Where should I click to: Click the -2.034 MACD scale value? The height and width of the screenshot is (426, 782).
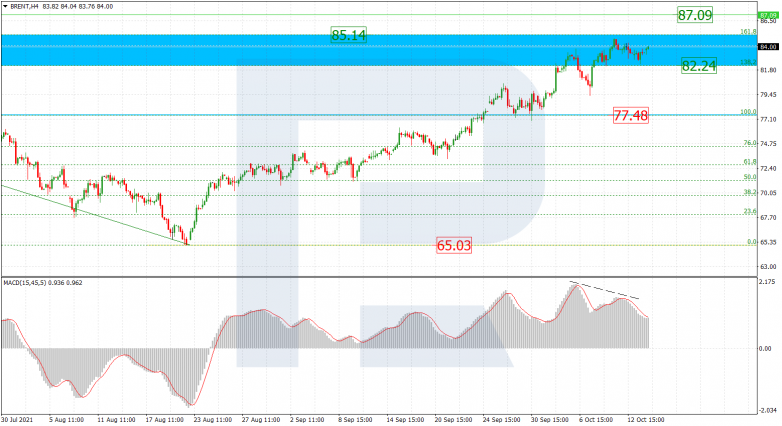point(767,410)
